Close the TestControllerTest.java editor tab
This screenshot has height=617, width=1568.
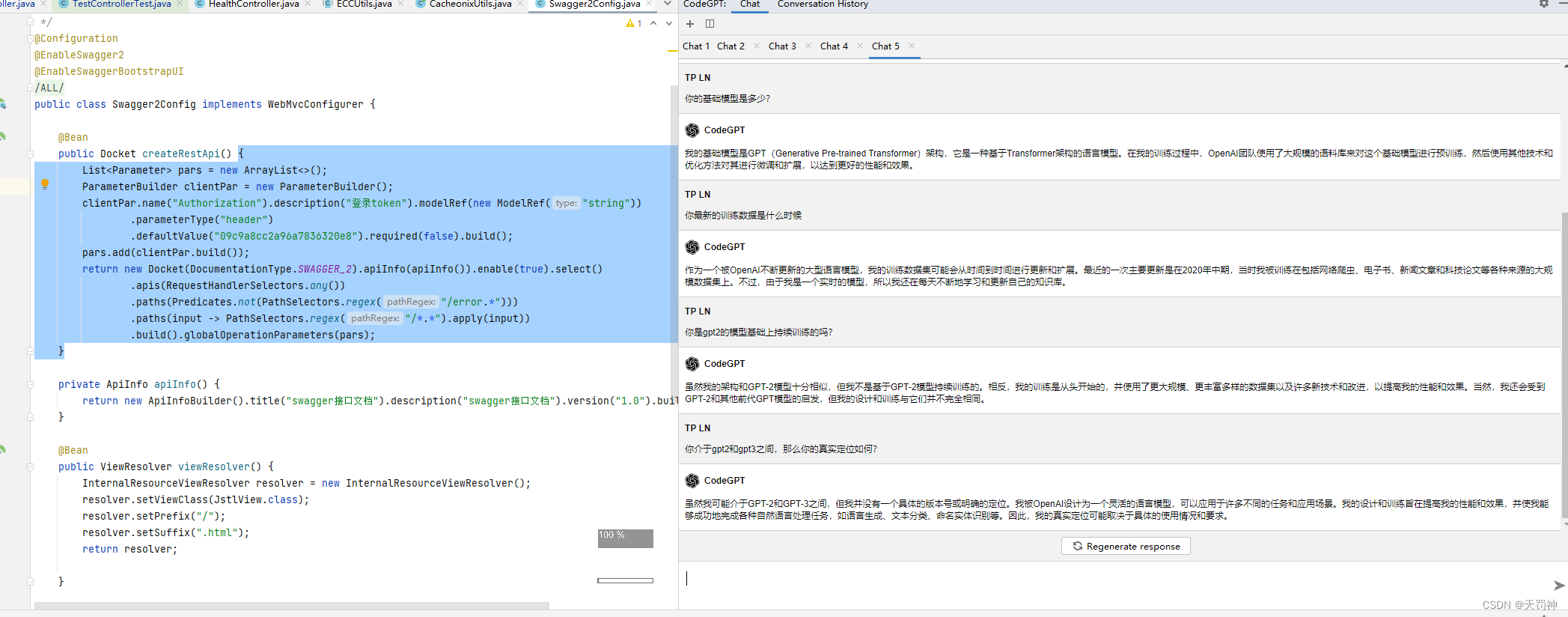point(180,4)
